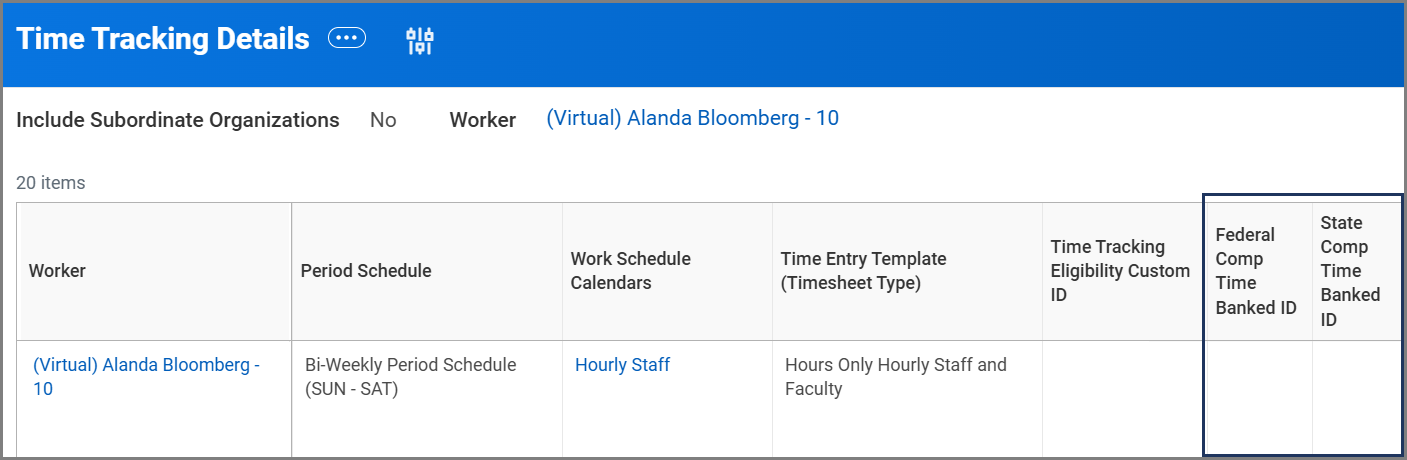This screenshot has height=460, width=1407.
Task: Click the Time Entry Template column header
Action: click(863, 271)
